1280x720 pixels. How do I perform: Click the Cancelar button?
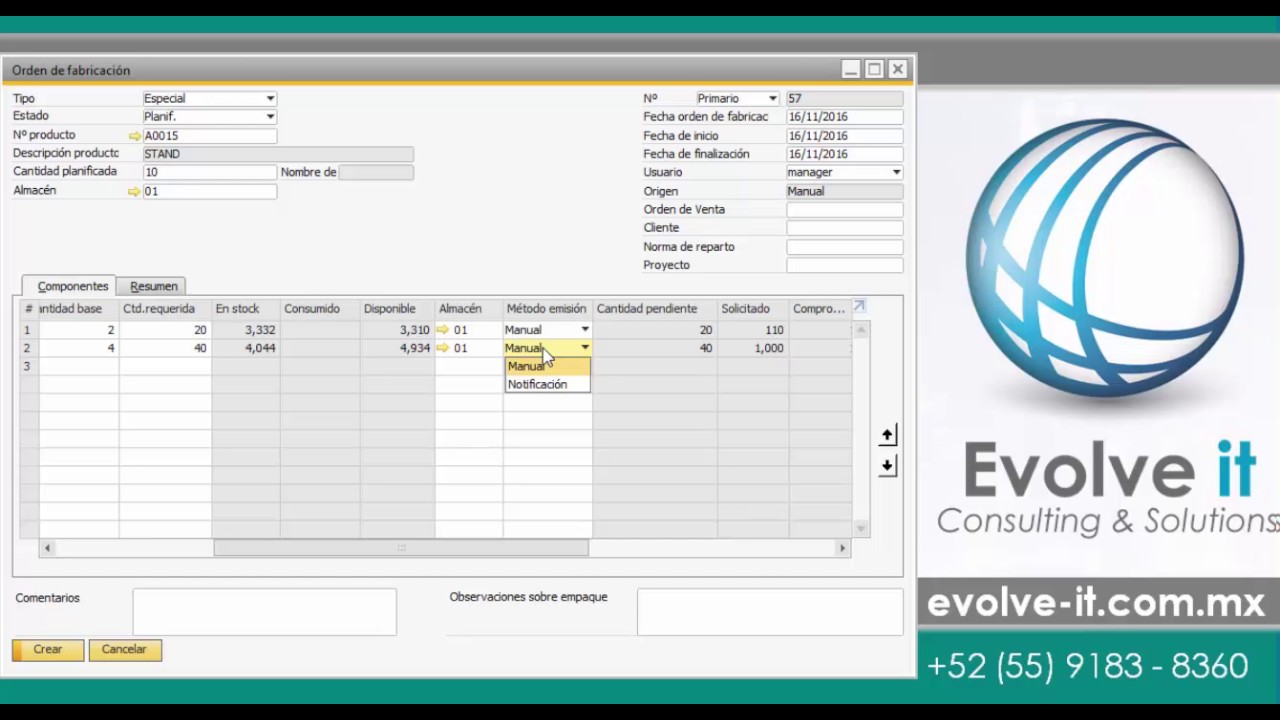click(x=124, y=650)
